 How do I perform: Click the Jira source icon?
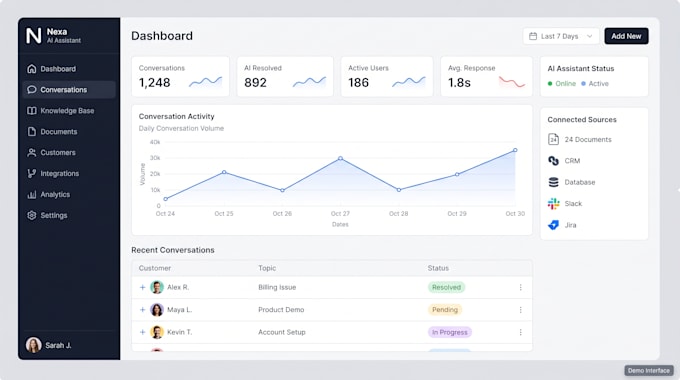point(553,225)
